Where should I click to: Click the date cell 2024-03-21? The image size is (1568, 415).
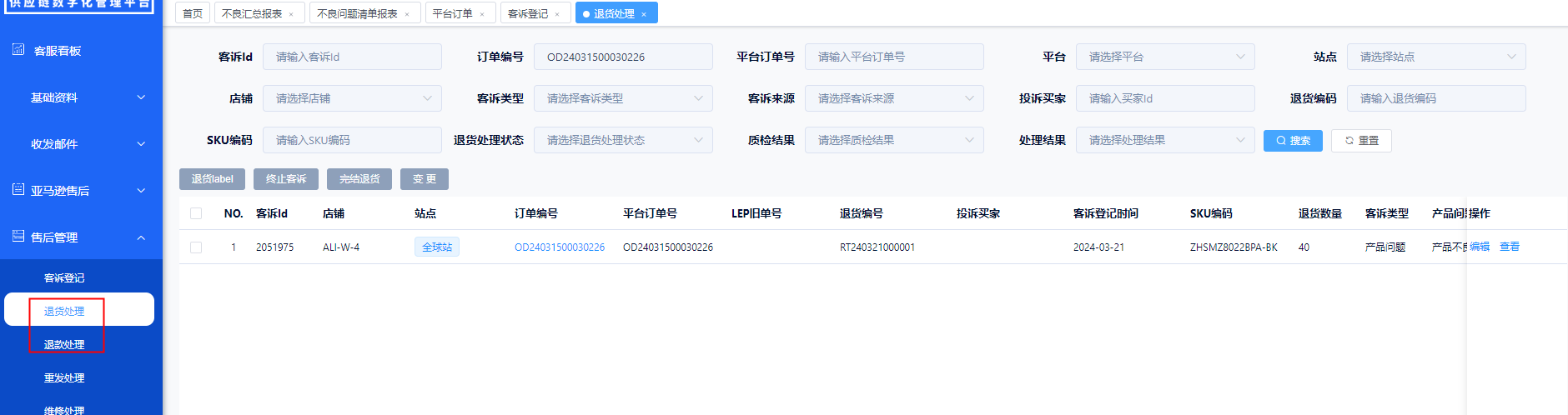pyautogui.click(x=1098, y=247)
